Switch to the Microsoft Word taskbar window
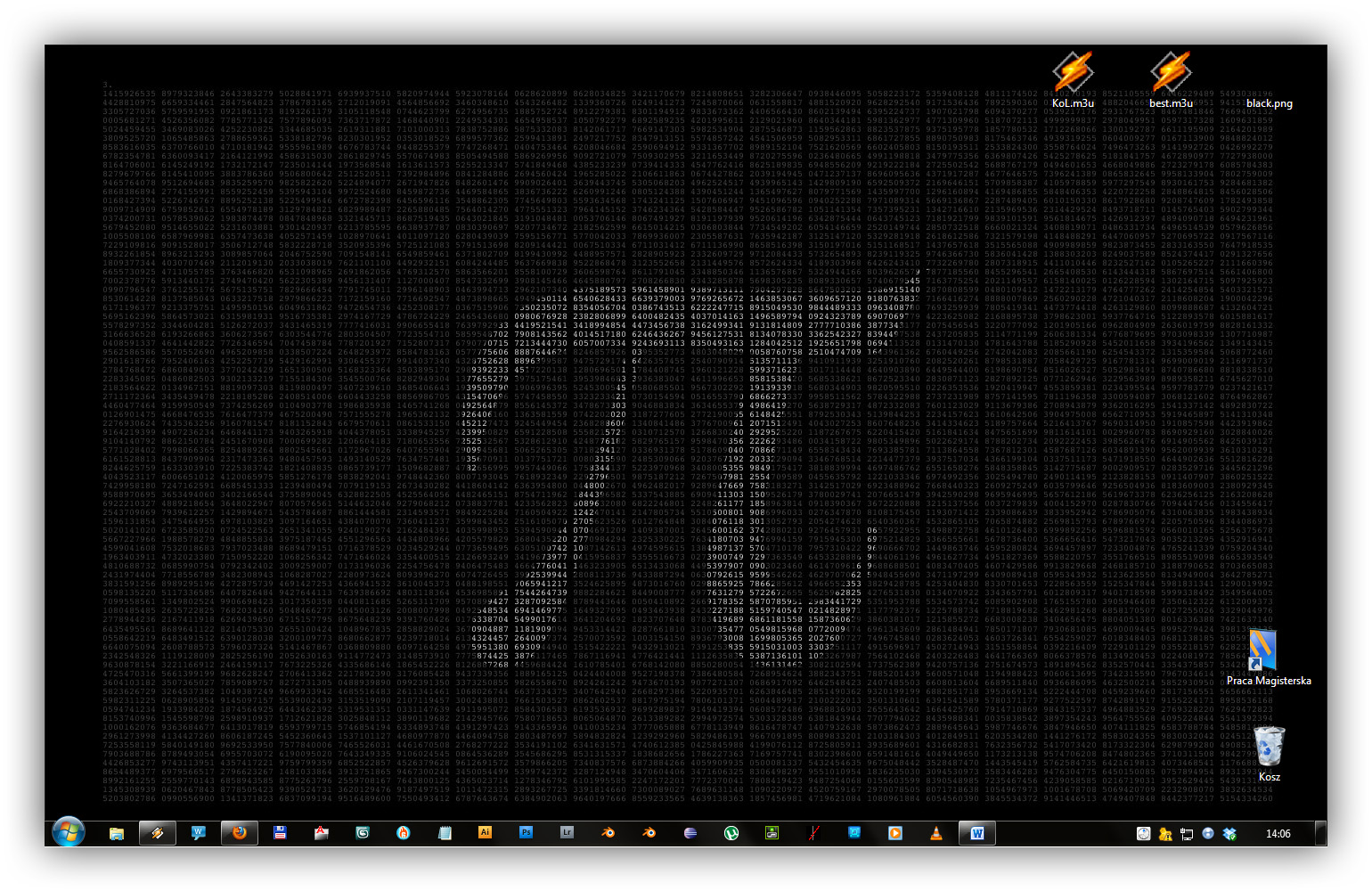 point(977,833)
